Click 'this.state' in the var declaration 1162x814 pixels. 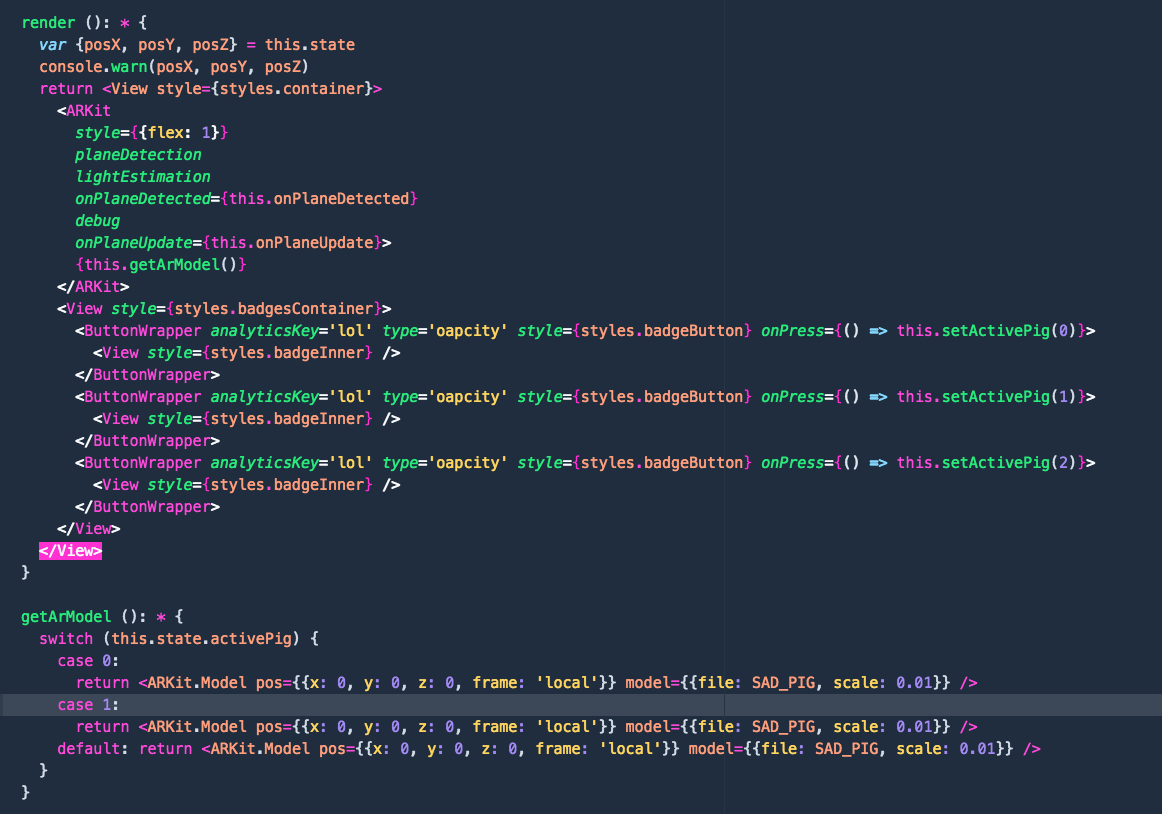point(310,44)
